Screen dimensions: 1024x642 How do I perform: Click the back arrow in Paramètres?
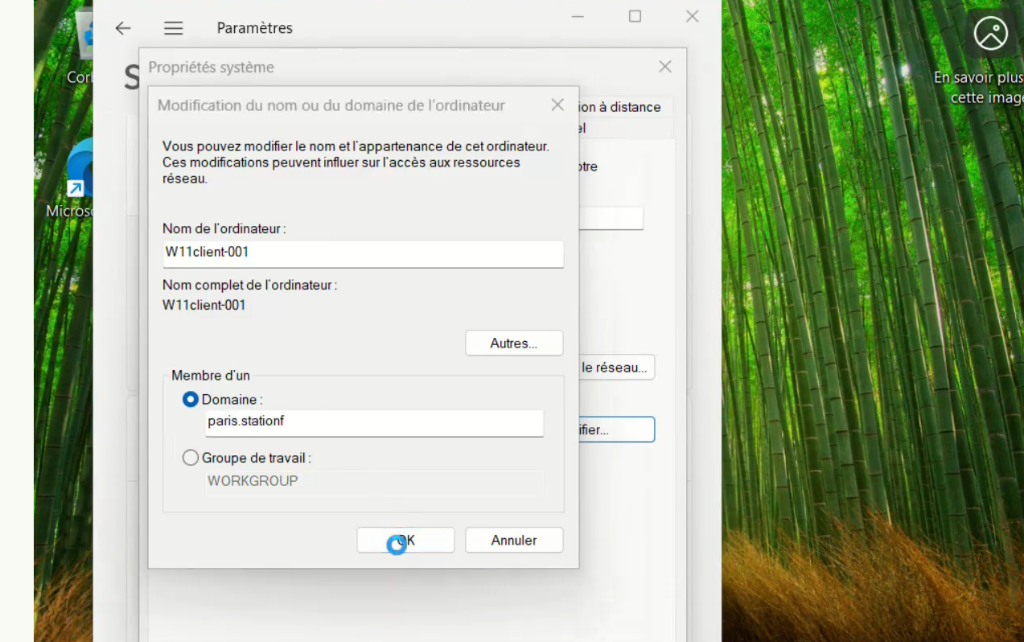coord(123,28)
